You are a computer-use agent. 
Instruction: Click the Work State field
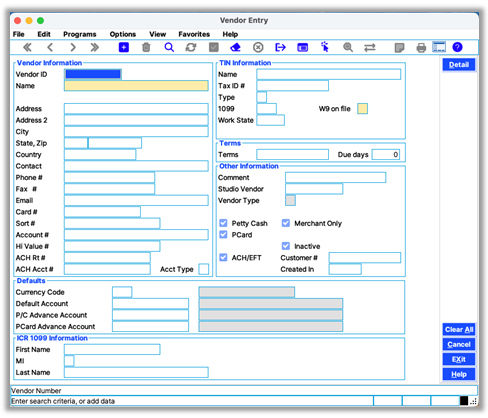coord(270,120)
